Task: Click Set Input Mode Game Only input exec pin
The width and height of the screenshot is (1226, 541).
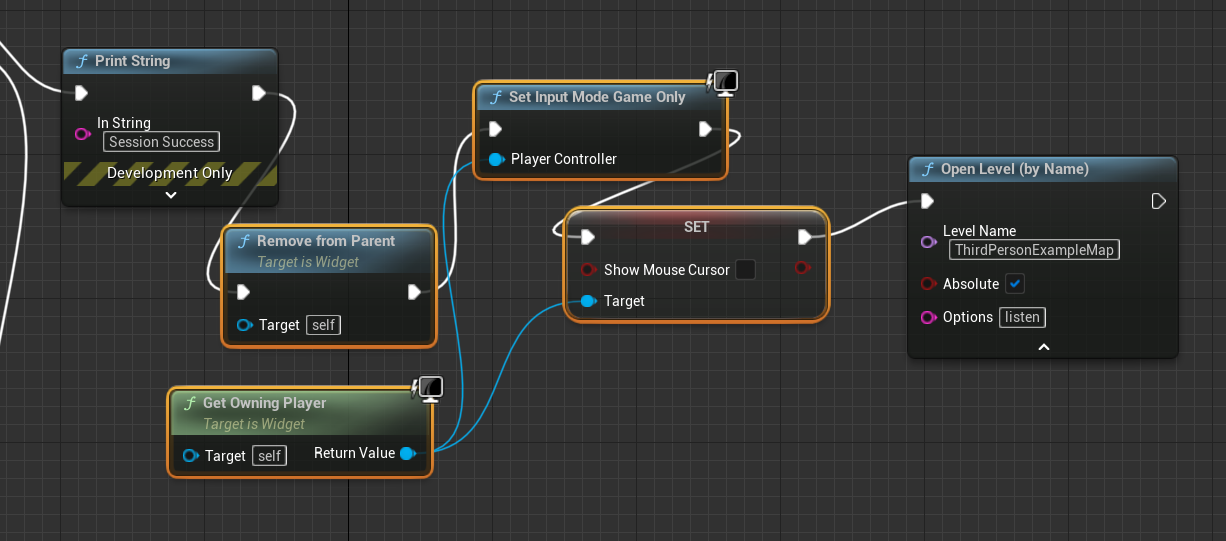Action: click(495, 129)
